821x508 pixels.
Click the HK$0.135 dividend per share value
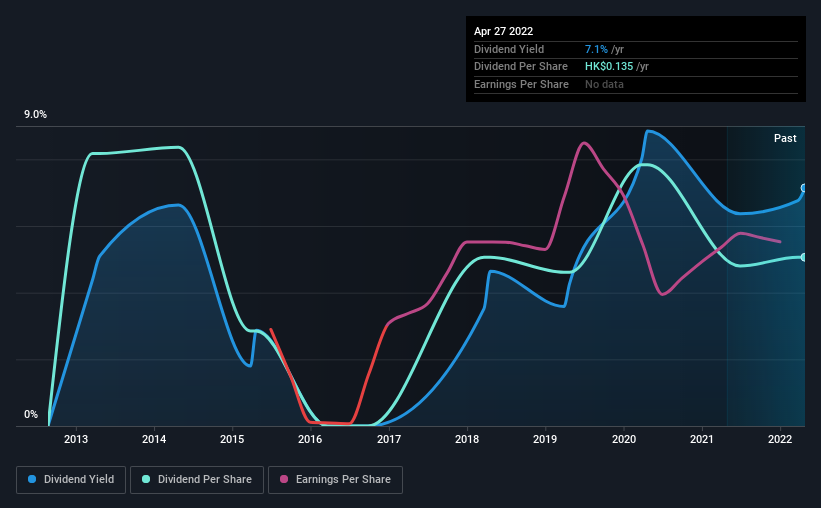609,67
